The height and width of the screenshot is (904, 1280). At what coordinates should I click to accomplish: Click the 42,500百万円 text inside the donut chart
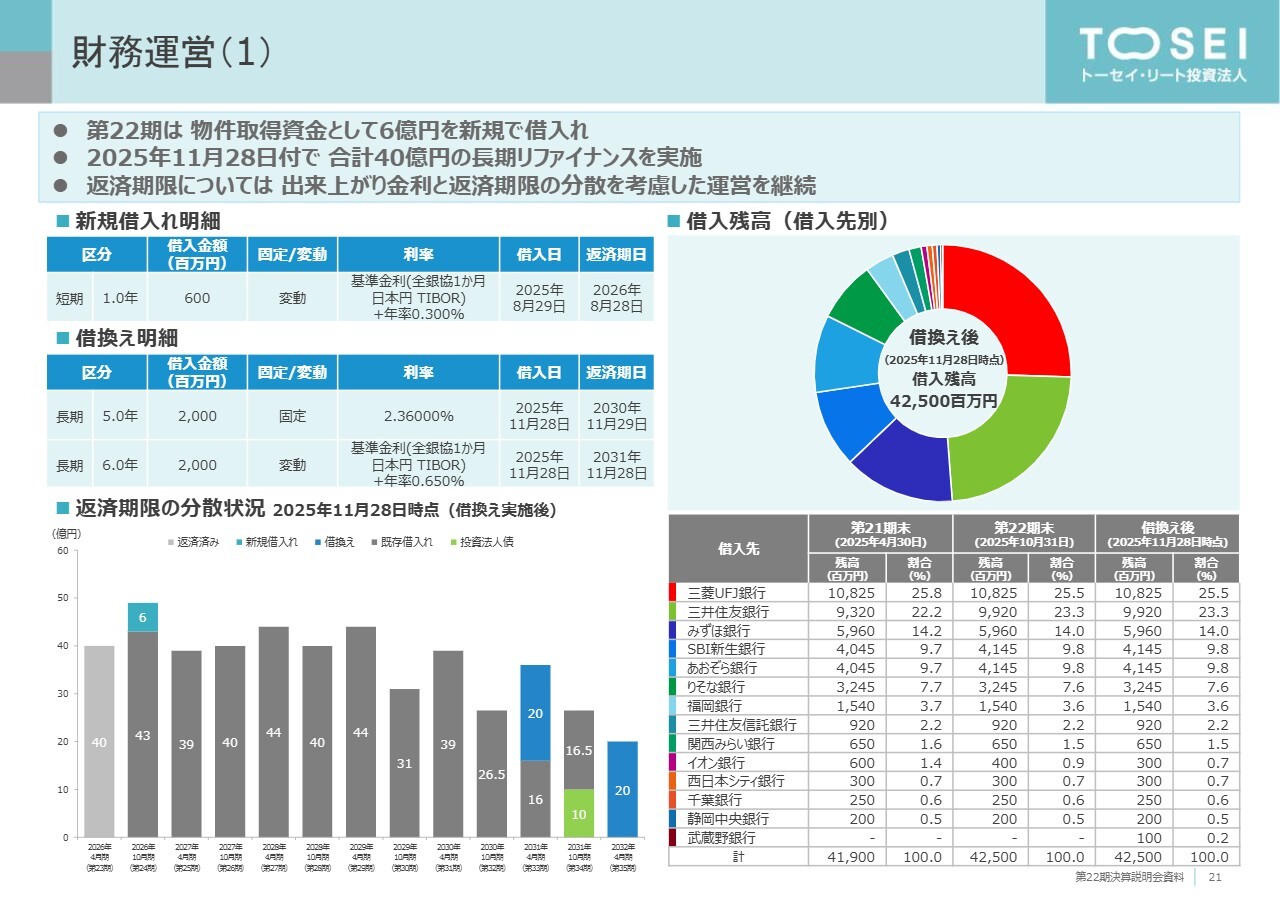(x=943, y=401)
